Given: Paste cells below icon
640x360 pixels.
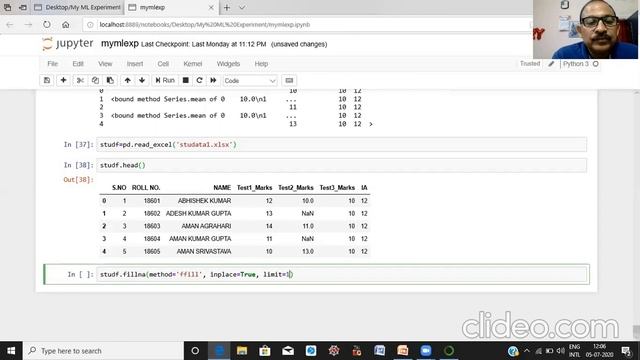Looking at the screenshot, I should coord(110,80).
